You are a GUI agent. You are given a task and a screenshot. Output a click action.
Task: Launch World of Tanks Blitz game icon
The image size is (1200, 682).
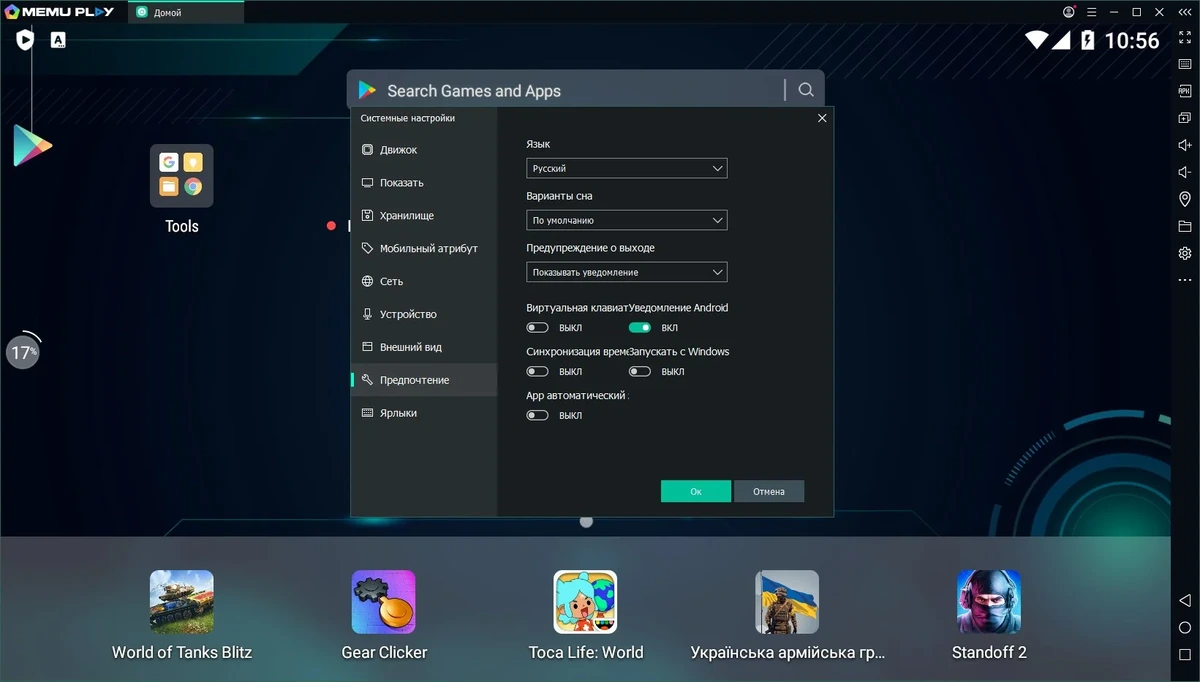(x=181, y=602)
